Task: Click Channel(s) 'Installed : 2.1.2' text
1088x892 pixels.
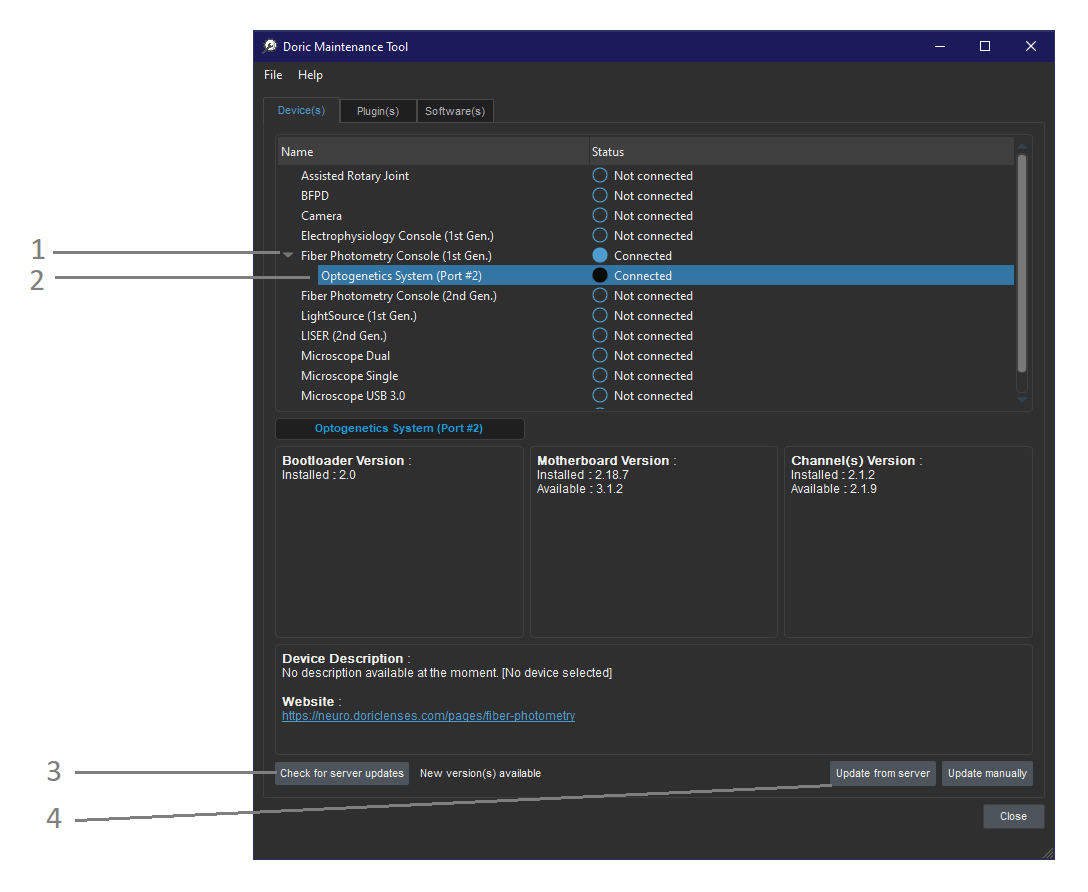Action: pos(833,475)
